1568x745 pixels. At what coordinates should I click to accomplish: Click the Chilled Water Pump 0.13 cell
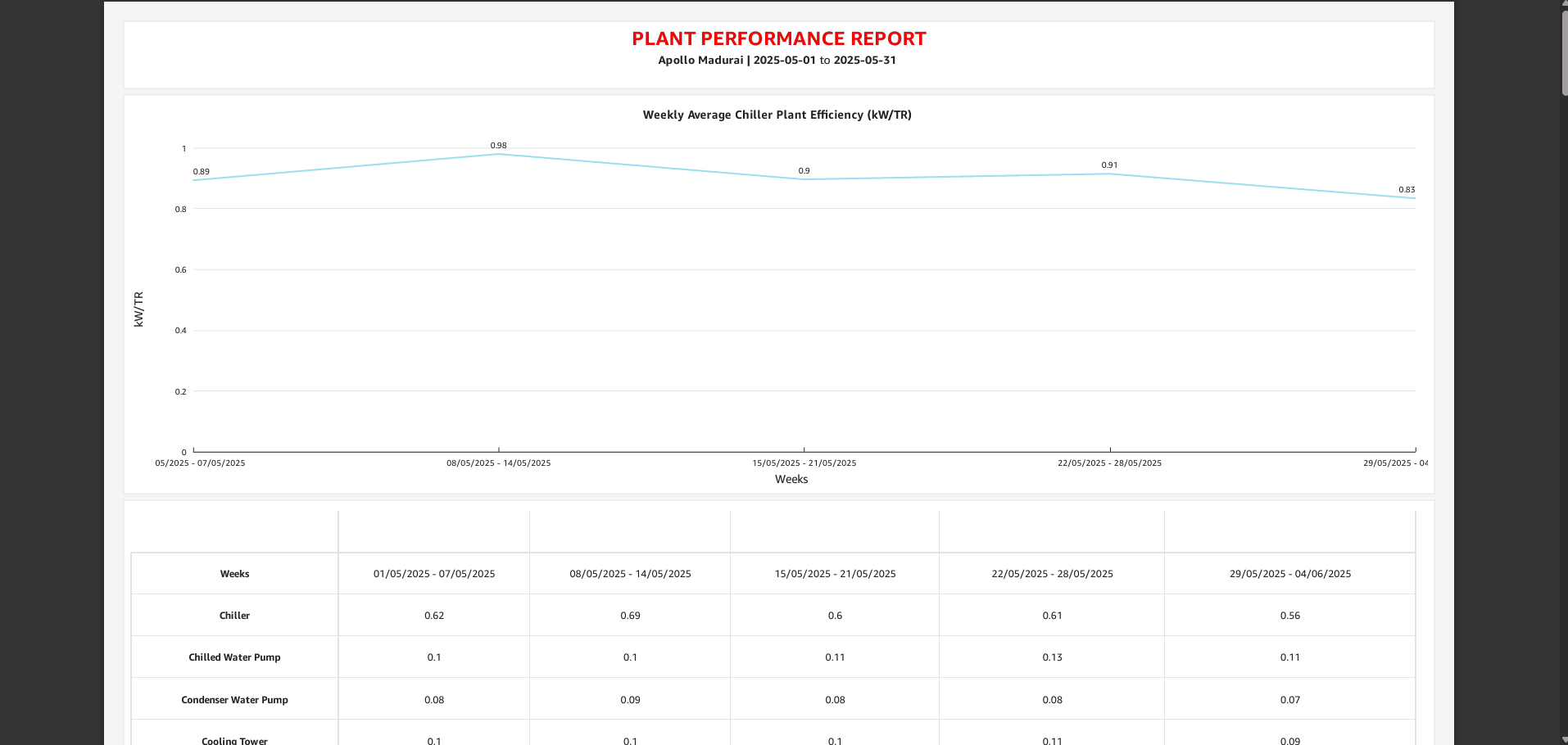[x=1052, y=657]
